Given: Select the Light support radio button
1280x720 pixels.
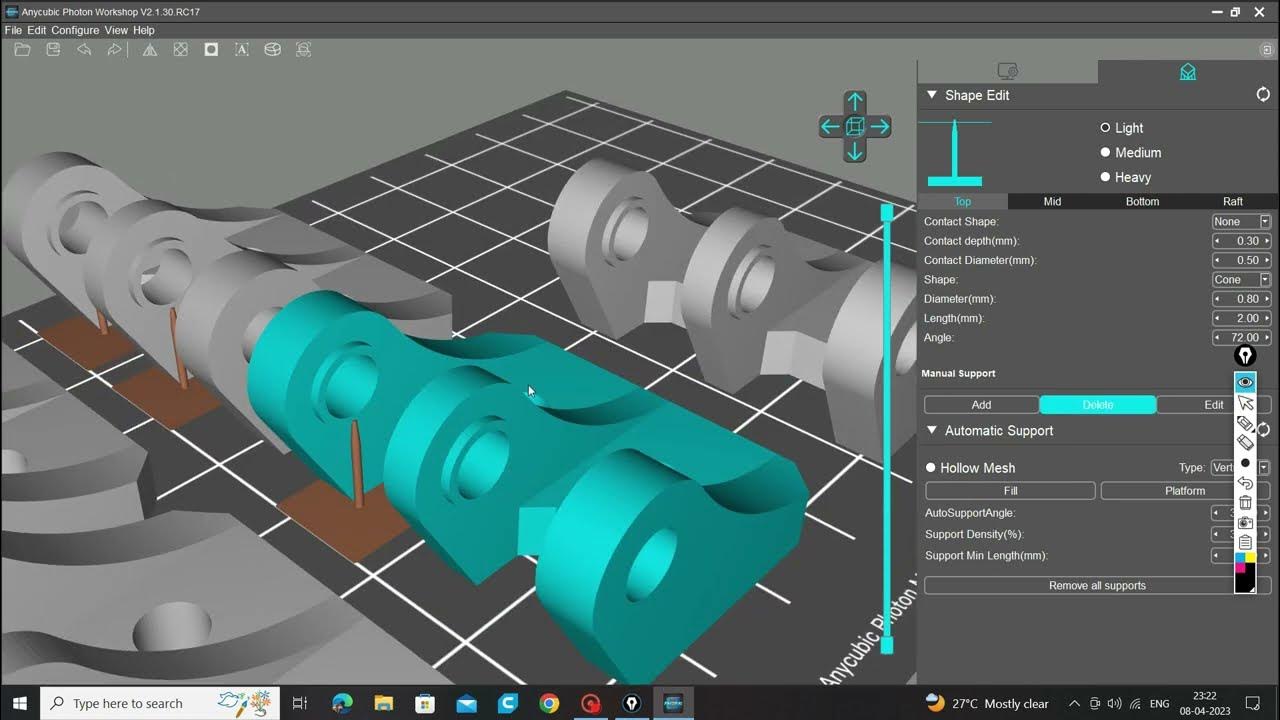Looking at the screenshot, I should [1105, 128].
